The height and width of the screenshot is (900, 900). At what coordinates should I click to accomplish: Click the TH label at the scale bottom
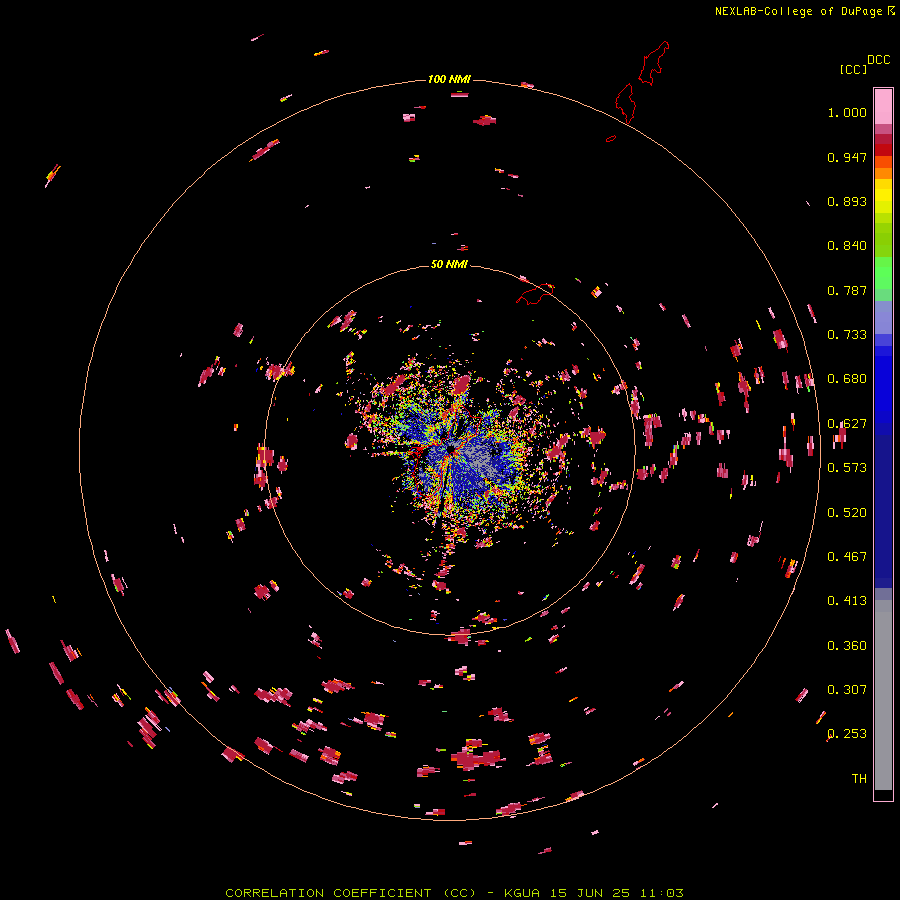859,779
